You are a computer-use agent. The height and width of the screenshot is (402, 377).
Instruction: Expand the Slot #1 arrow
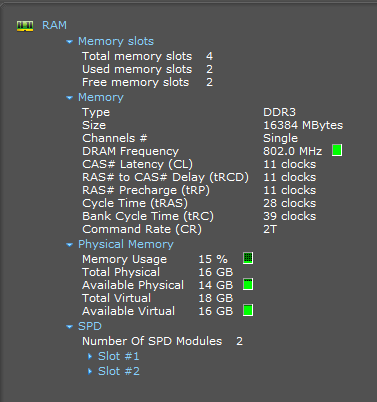click(90, 356)
